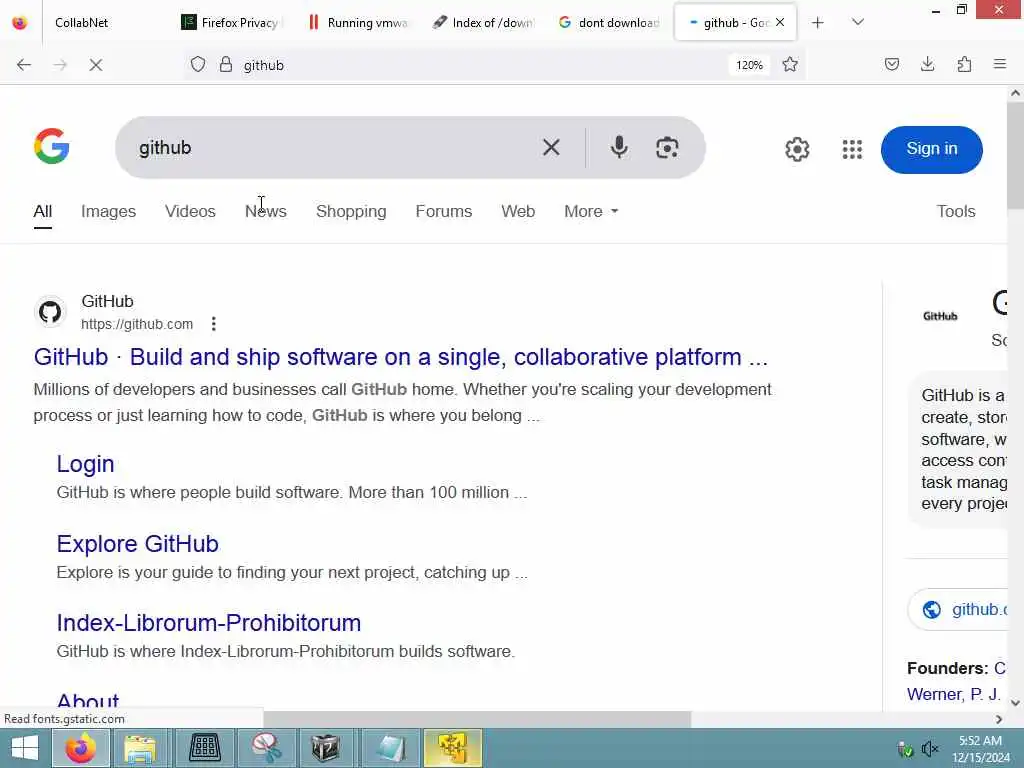
Task: Open the Firefox hamburger menu
Action: tap(1000, 65)
